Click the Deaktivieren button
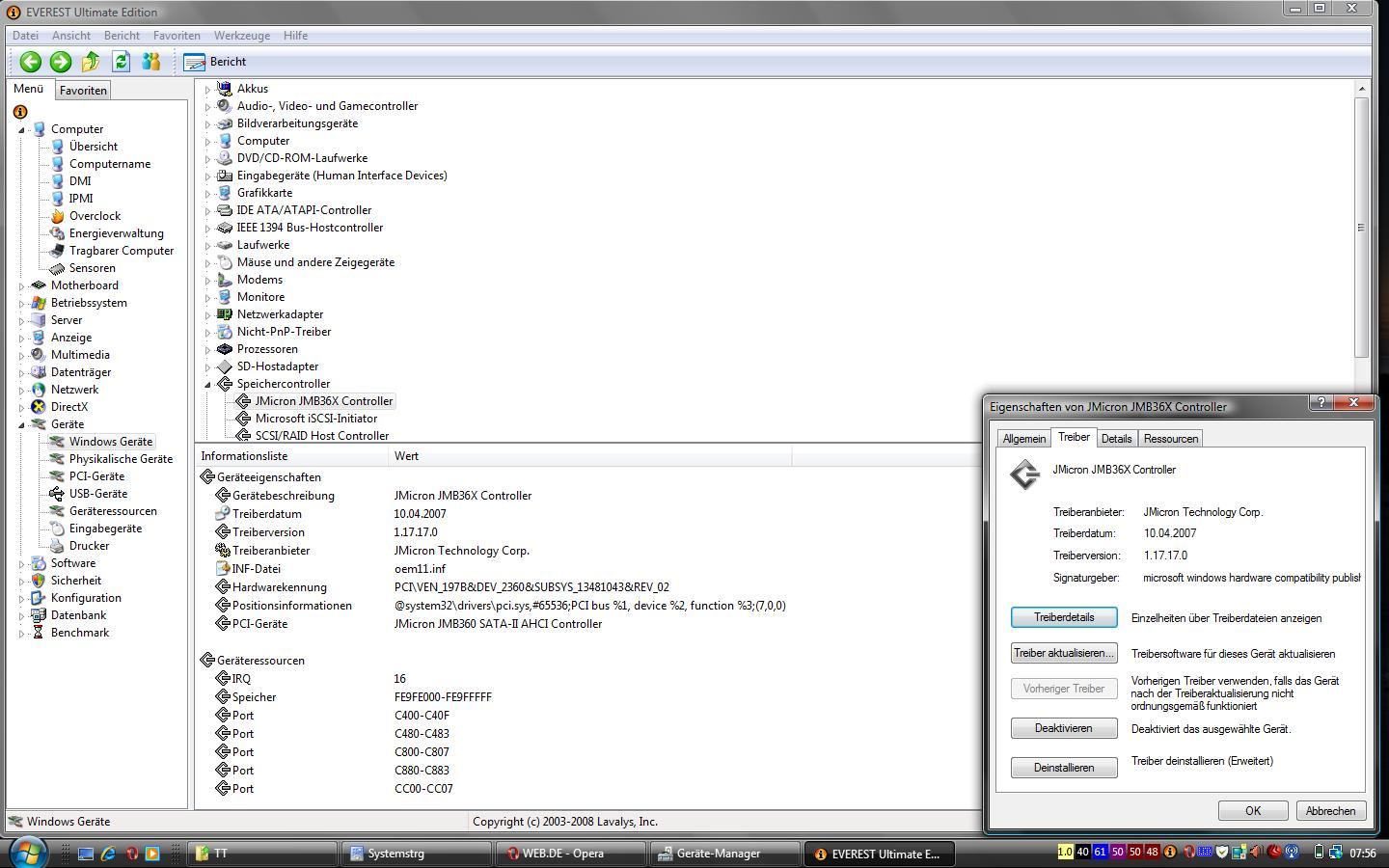This screenshot has height=868, width=1389. tap(1064, 728)
